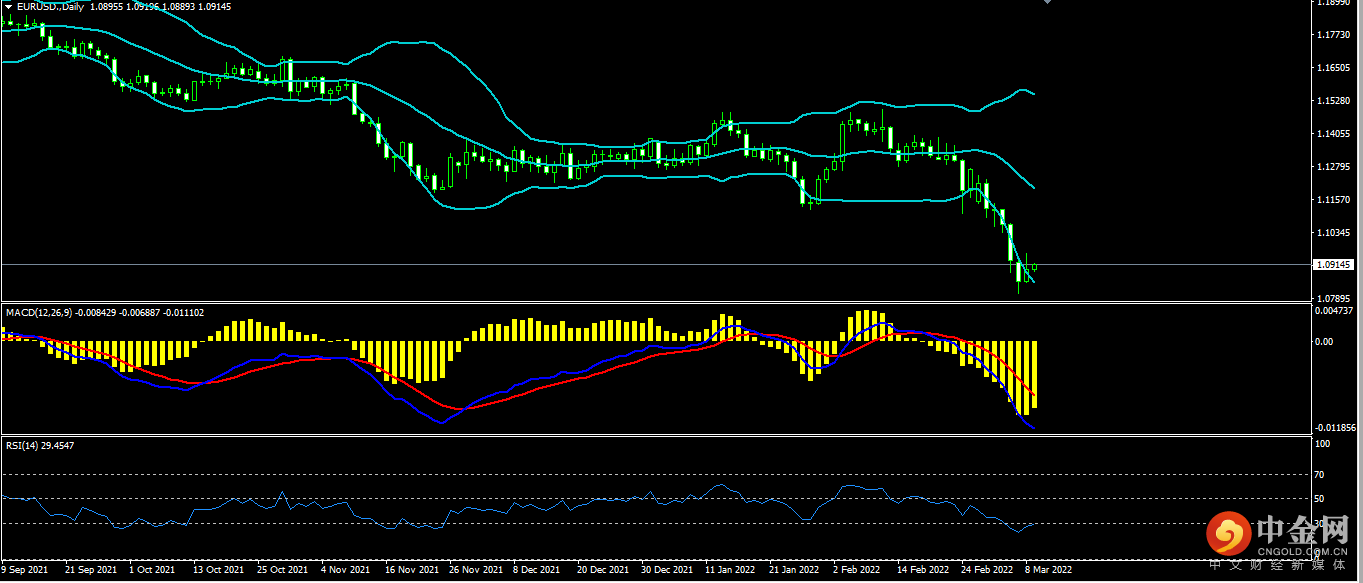Click the MACD 0.00 scale label
Screen dimensions: 1363x583
pyautogui.click(x=1322, y=342)
